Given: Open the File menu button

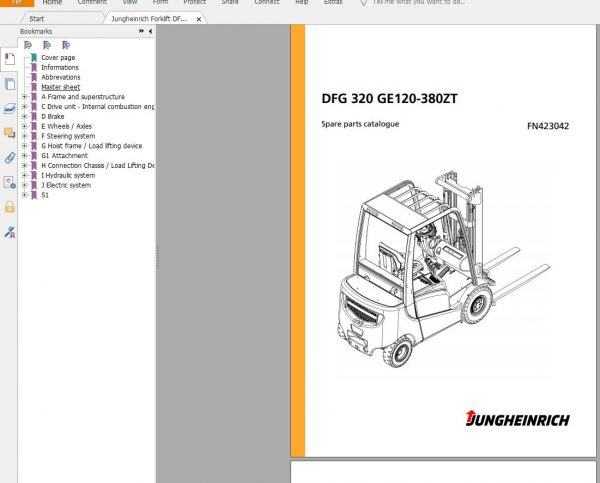Looking at the screenshot, I should click(x=17, y=3).
